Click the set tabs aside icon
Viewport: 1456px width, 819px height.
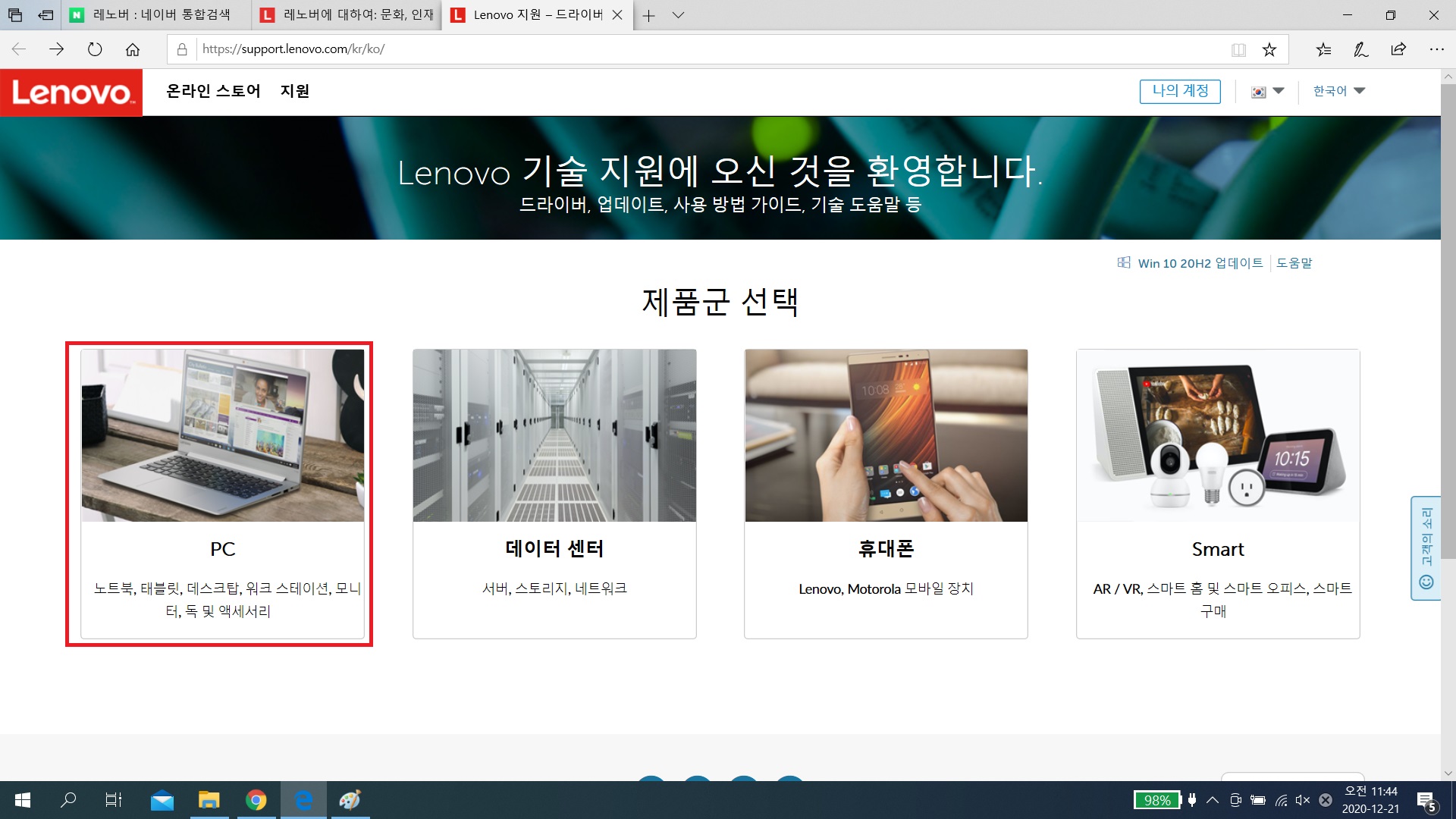pyautogui.click(x=45, y=14)
